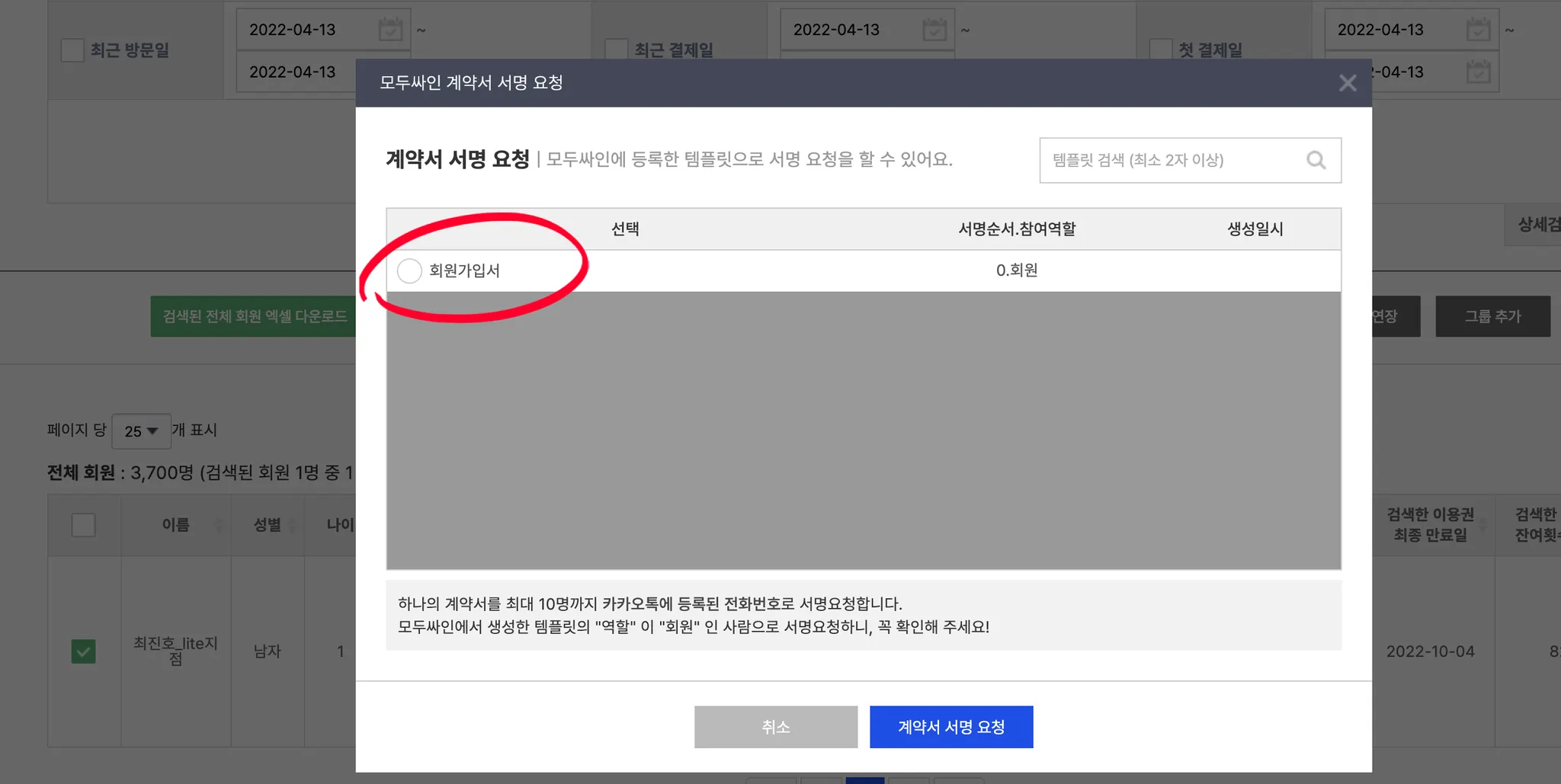Viewport: 1561px width, 784px height.
Task: Click the 생성일시 column header
Action: (x=1255, y=229)
